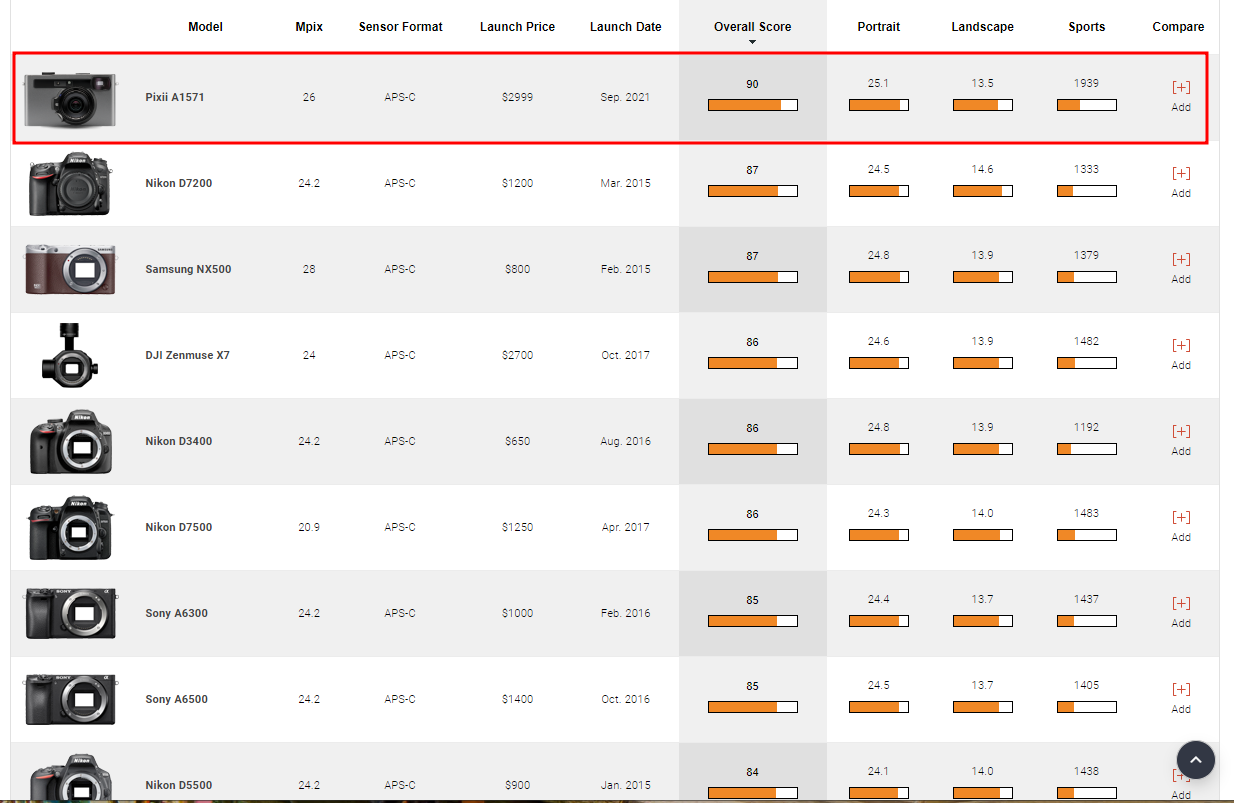Select landscape score 14.6
Image resolution: width=1234 pixels, height=803 pixels.
click(x=982, y=169)
